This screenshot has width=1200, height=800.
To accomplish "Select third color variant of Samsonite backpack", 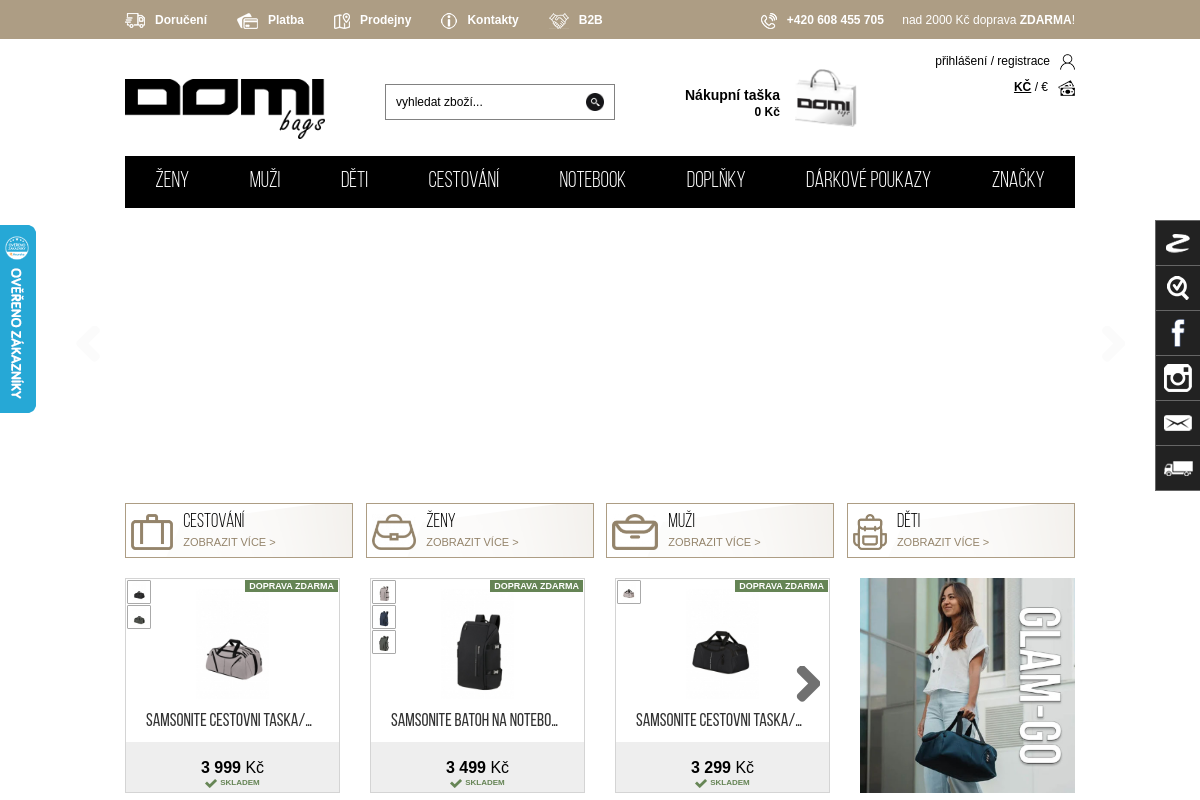I will [384, 642].
